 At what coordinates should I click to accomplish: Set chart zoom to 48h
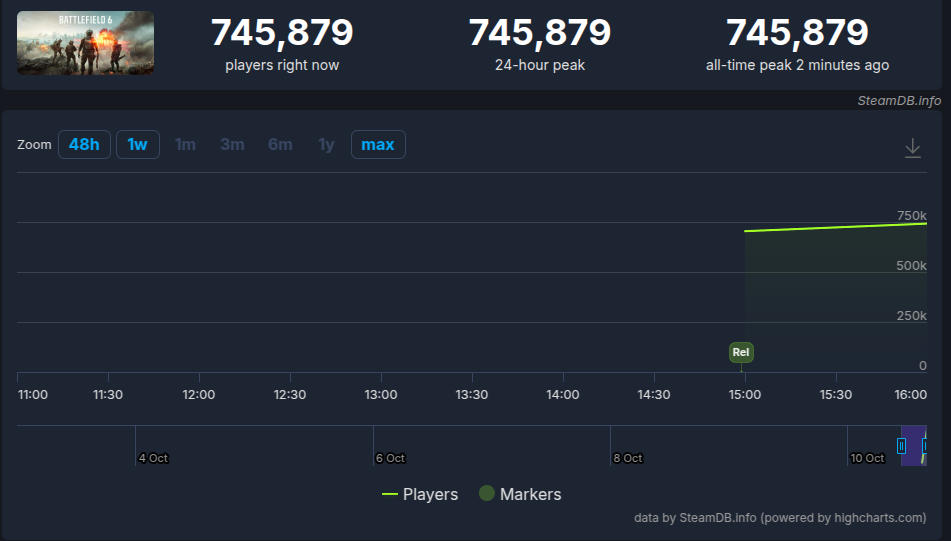pos(84,145)
